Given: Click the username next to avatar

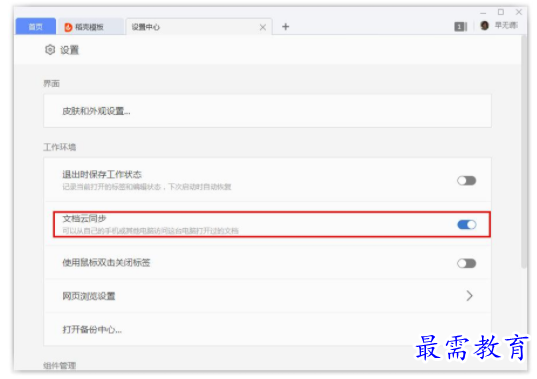Looking at the screenshot, I should coord(506,25).
